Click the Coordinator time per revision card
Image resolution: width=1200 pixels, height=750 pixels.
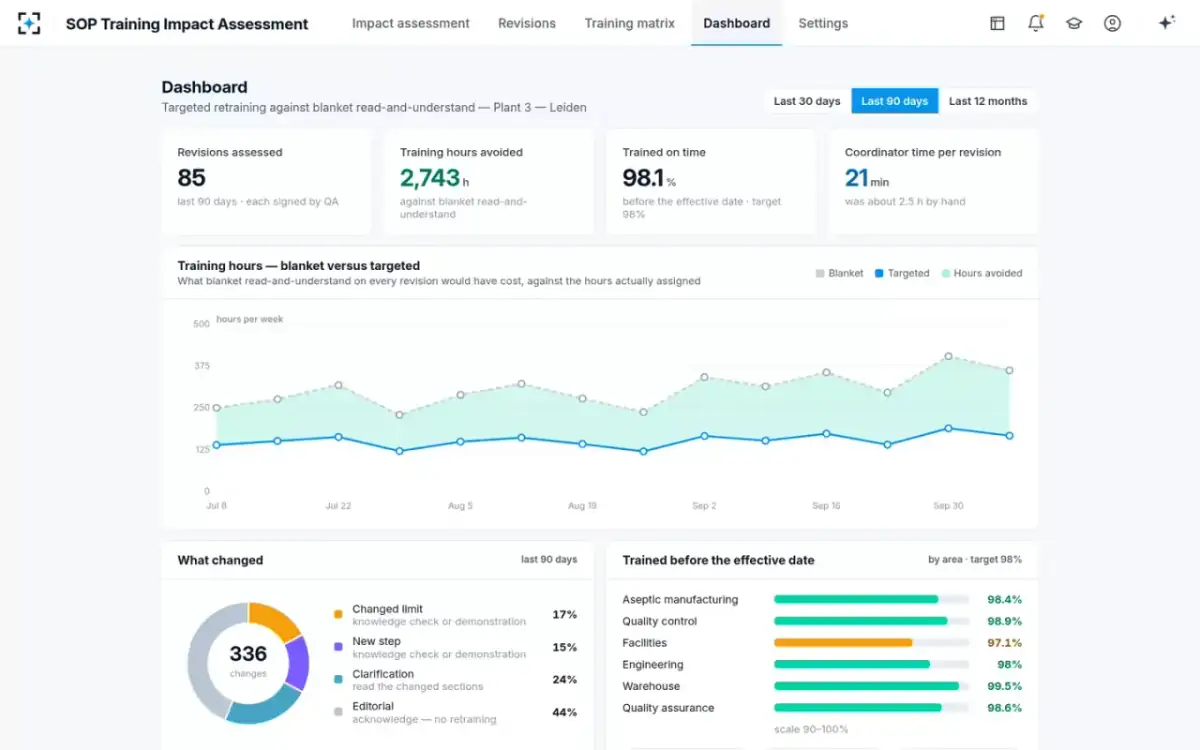934,182
